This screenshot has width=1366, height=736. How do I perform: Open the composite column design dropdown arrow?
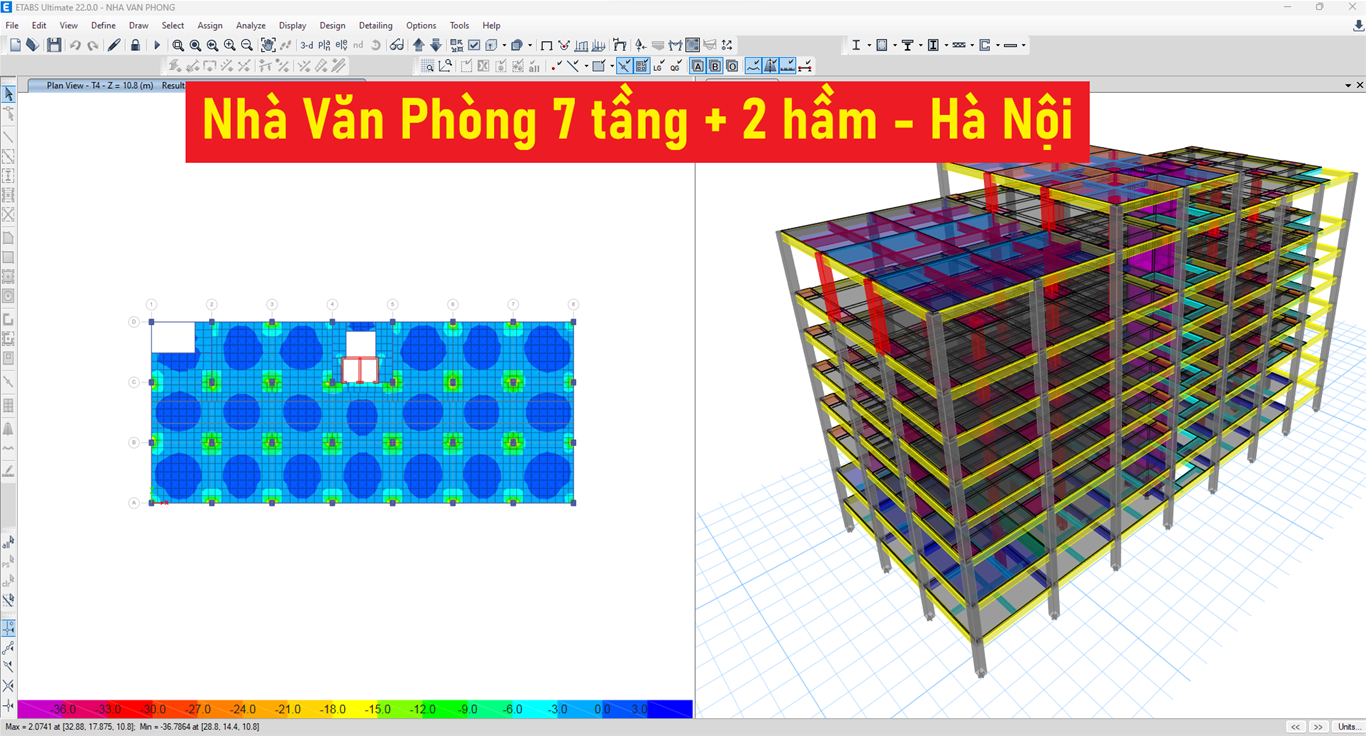[946, 45]
